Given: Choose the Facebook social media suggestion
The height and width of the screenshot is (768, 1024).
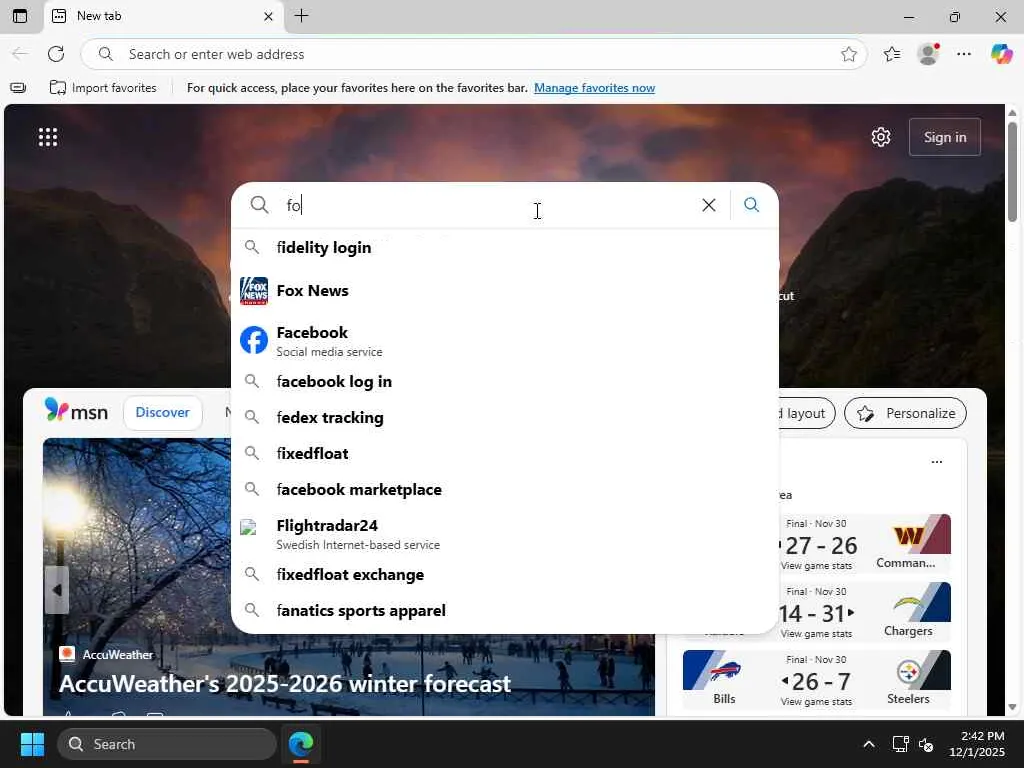Looking at the screenshot, I should 505,341.
